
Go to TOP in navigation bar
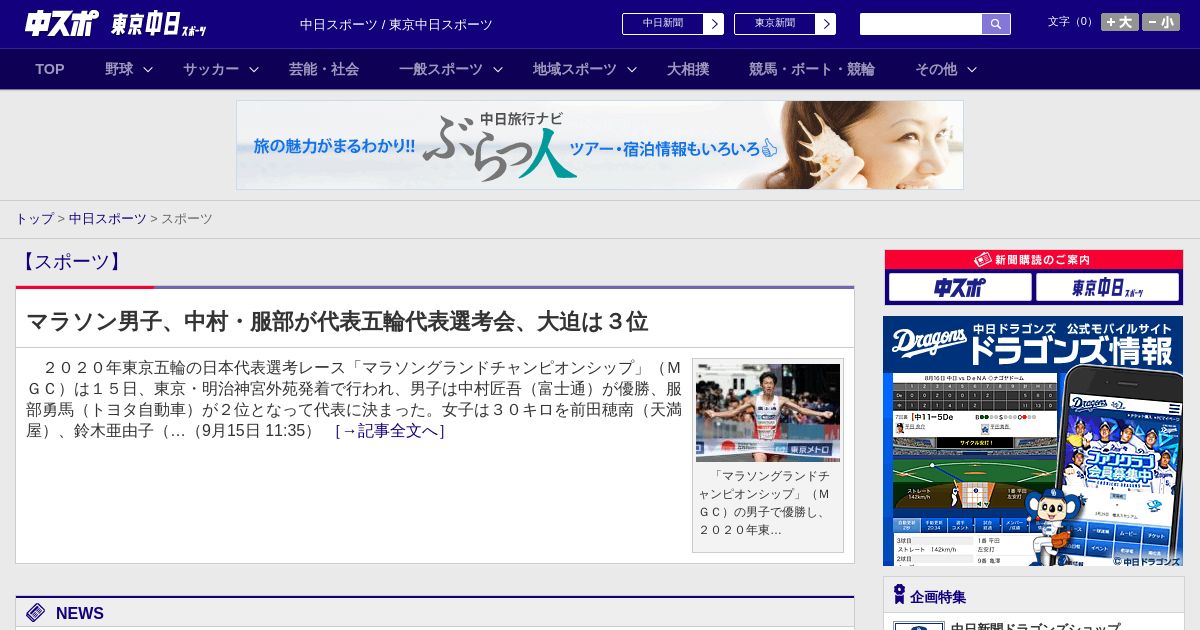pyautogui.click(x=50, y=69)
